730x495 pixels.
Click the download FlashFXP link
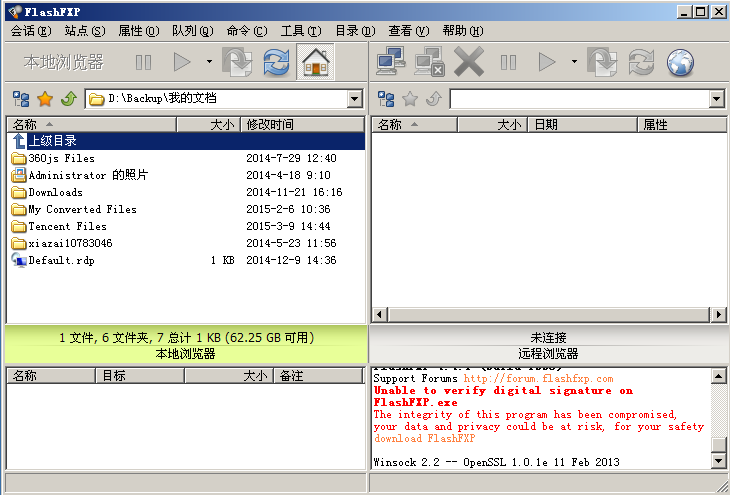tap(424, 438)
